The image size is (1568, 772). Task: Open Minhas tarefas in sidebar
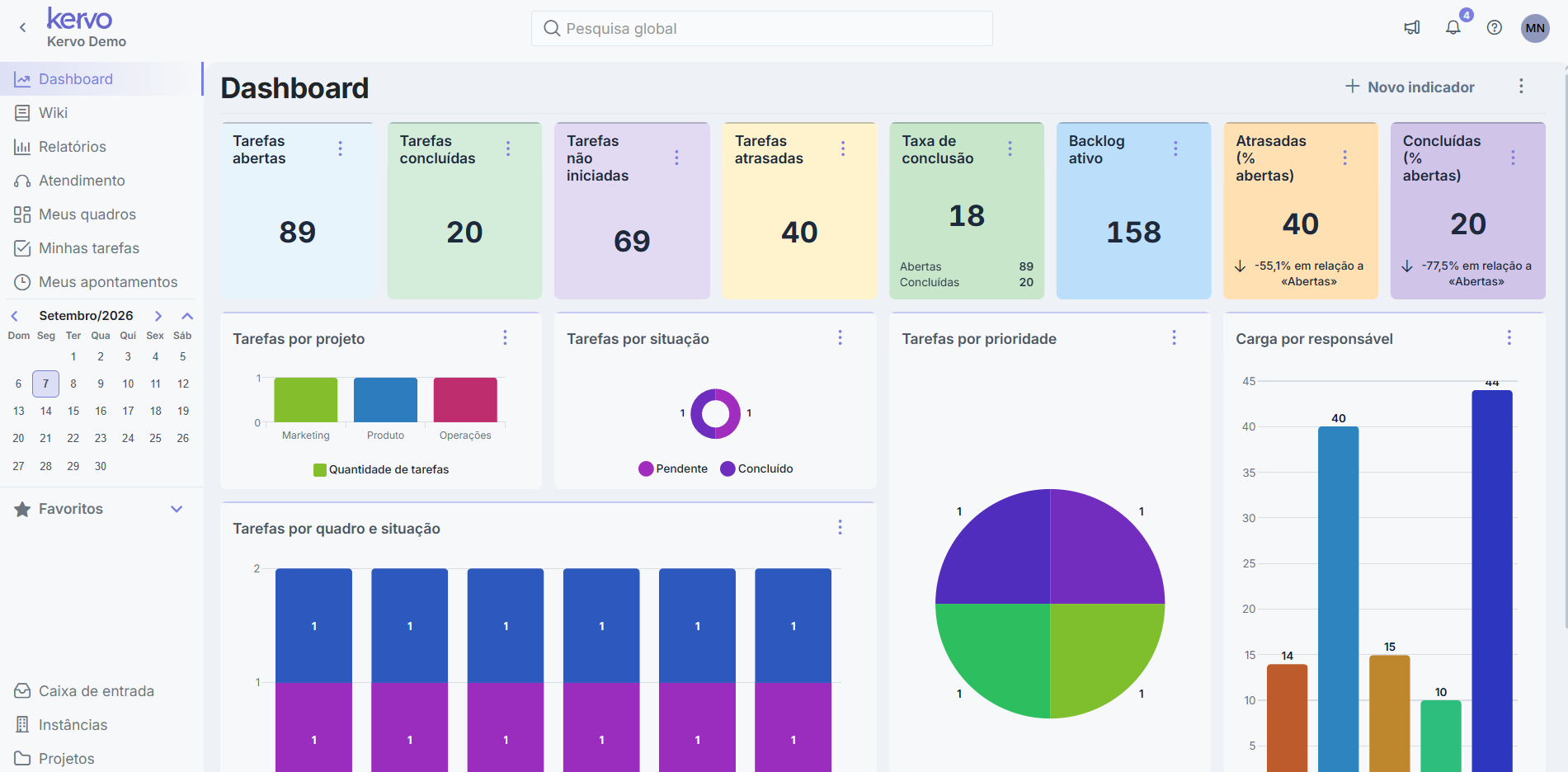click(101, 248)
